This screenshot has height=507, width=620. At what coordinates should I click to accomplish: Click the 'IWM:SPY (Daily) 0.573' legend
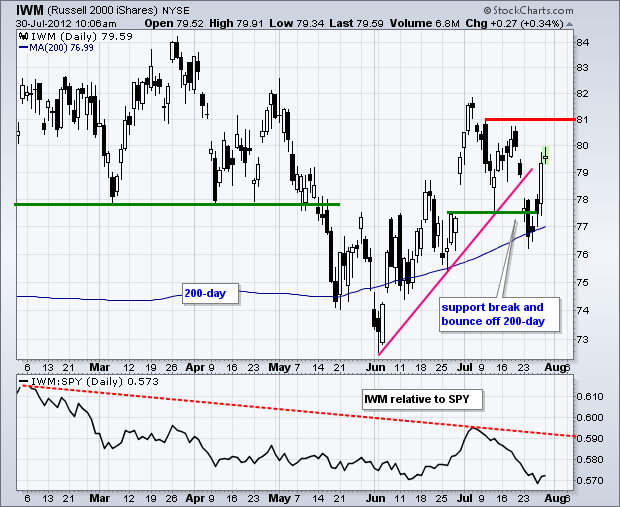pos(89,382)
